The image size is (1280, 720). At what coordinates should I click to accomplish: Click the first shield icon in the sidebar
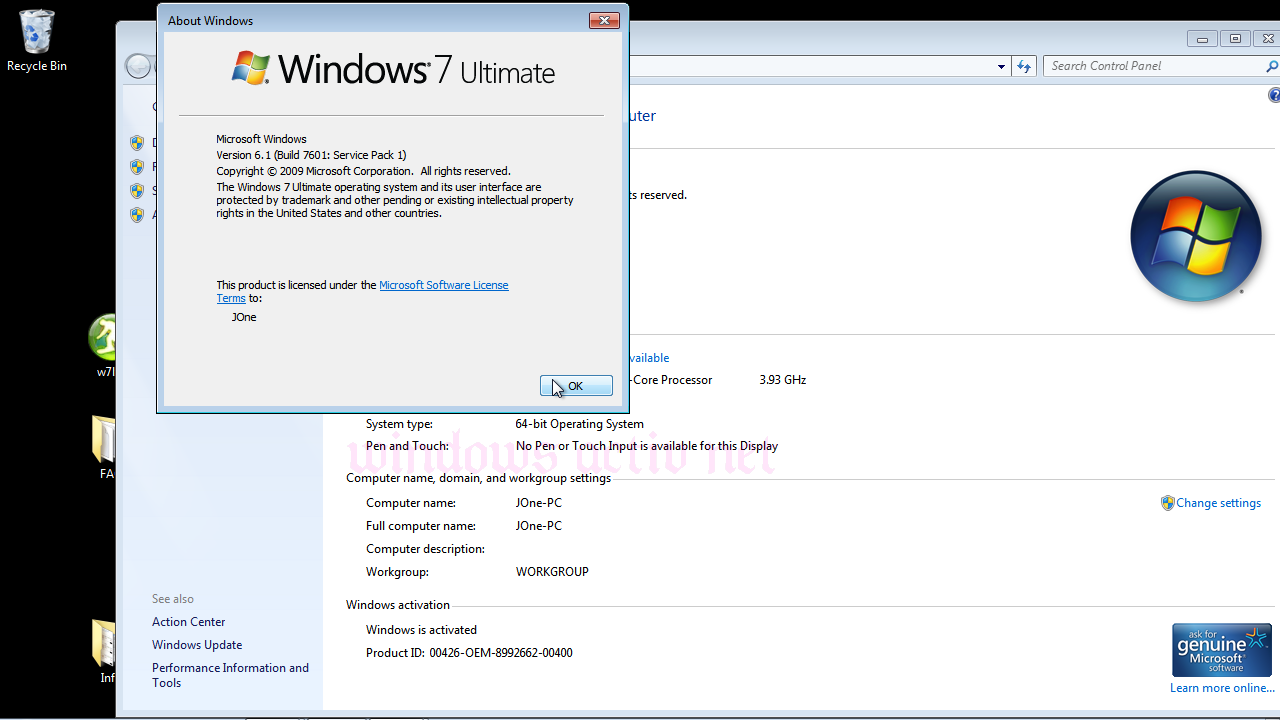[x=137, y=143]
